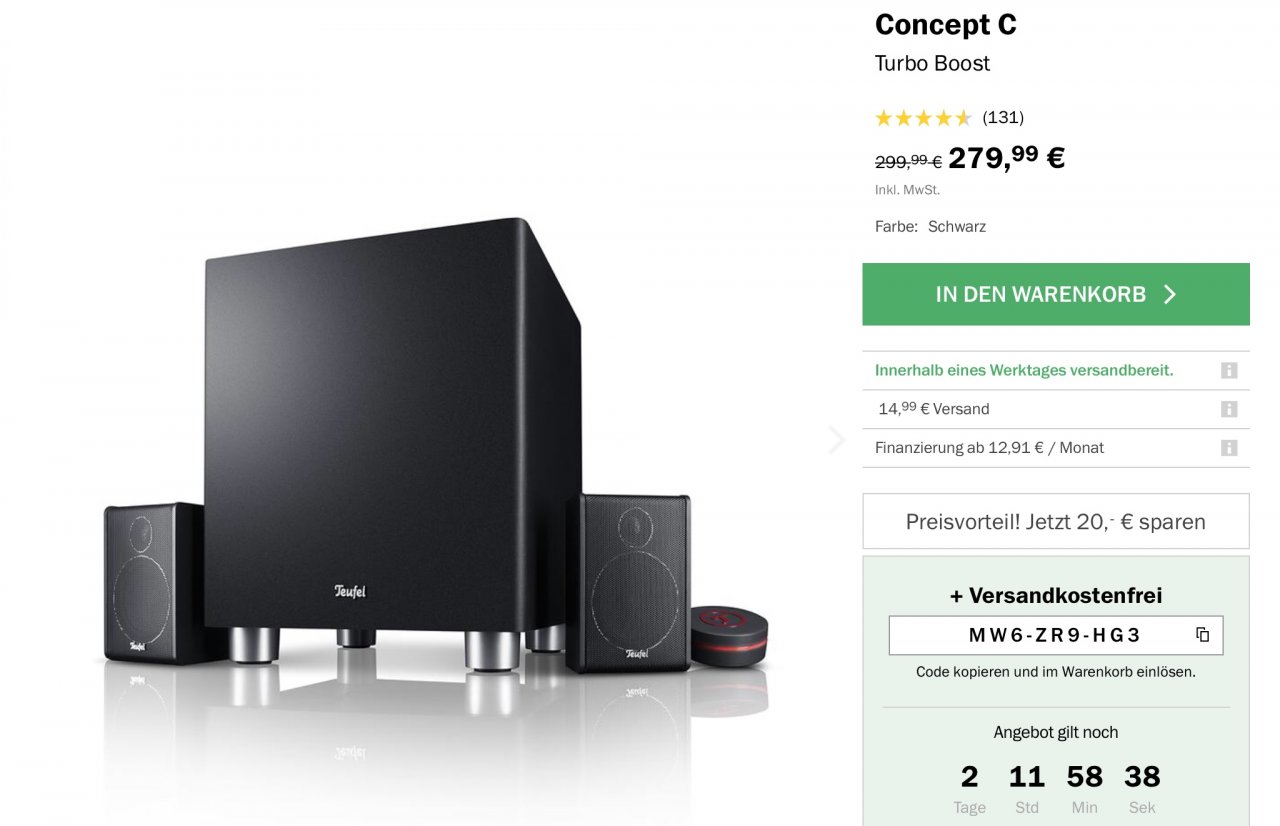
Task: Copy the voucher code with the copy icon
Action: [1202, 635]
